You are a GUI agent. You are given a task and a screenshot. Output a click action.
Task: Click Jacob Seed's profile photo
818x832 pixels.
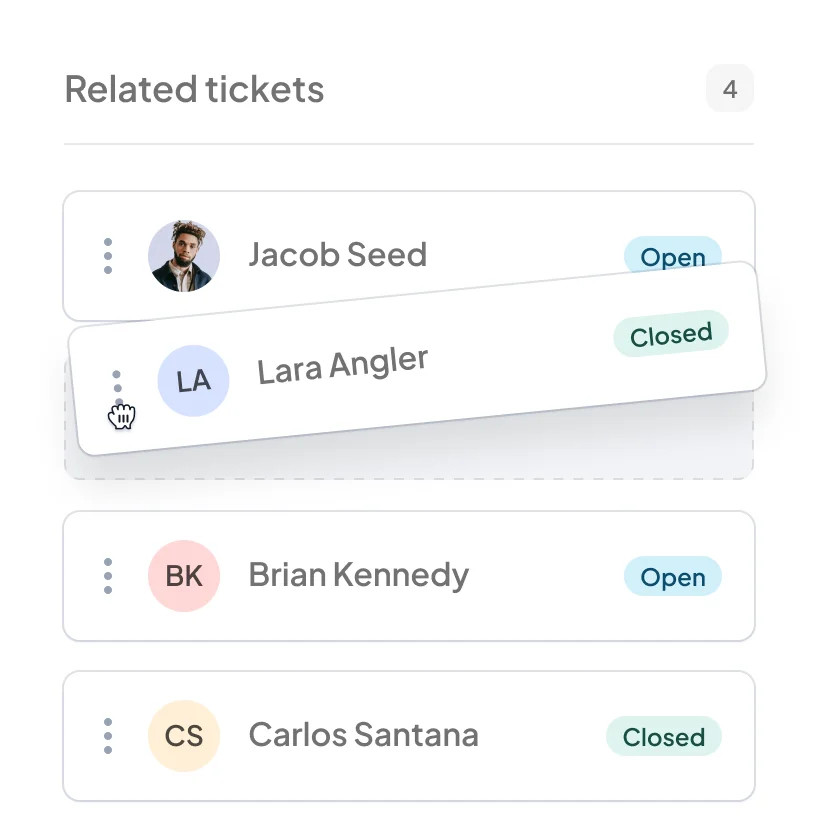184,256
